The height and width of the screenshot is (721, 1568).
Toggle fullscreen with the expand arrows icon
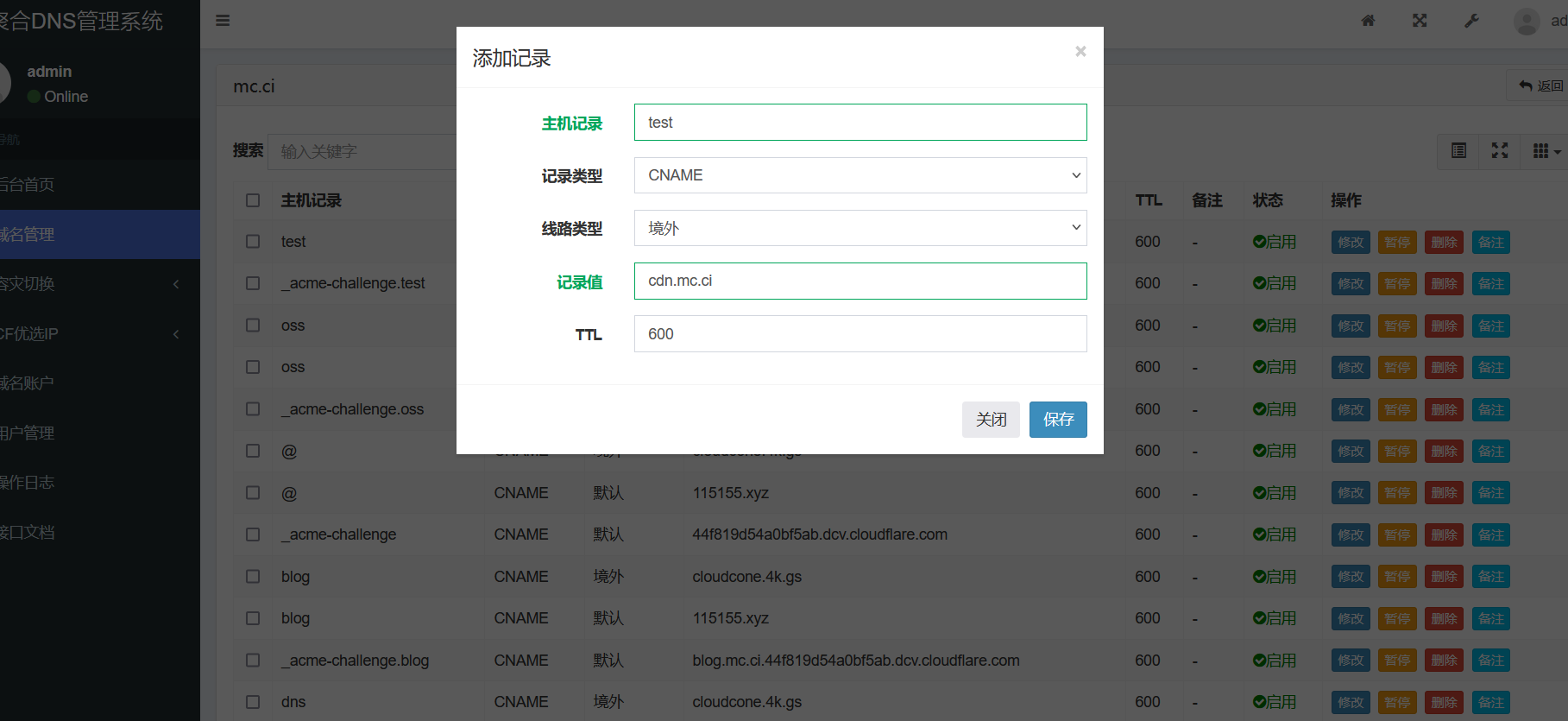tap(1420, 21)
